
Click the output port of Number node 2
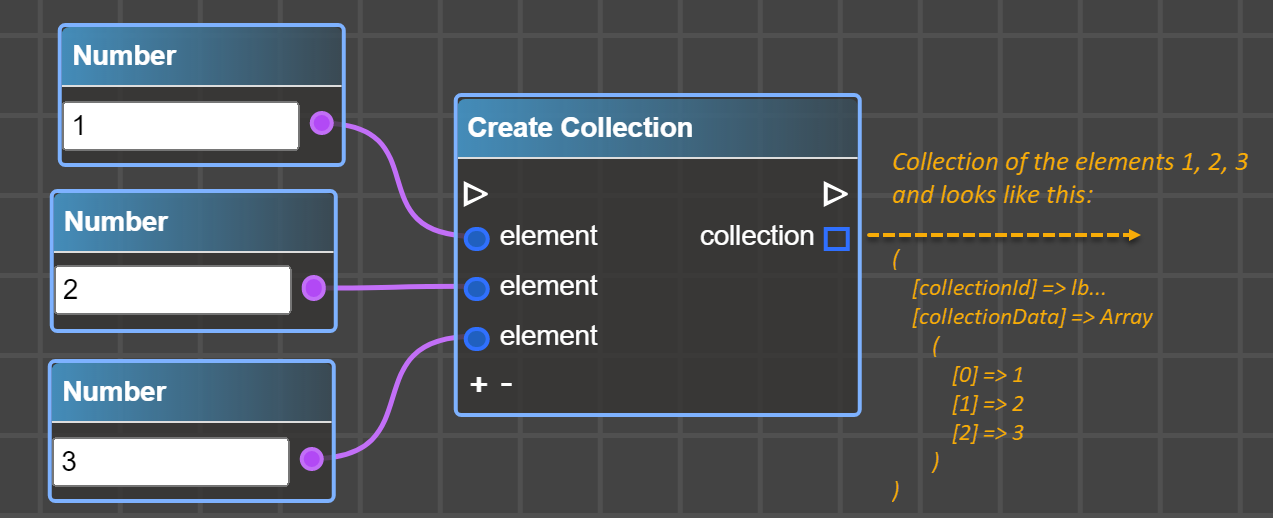[313, 289]
